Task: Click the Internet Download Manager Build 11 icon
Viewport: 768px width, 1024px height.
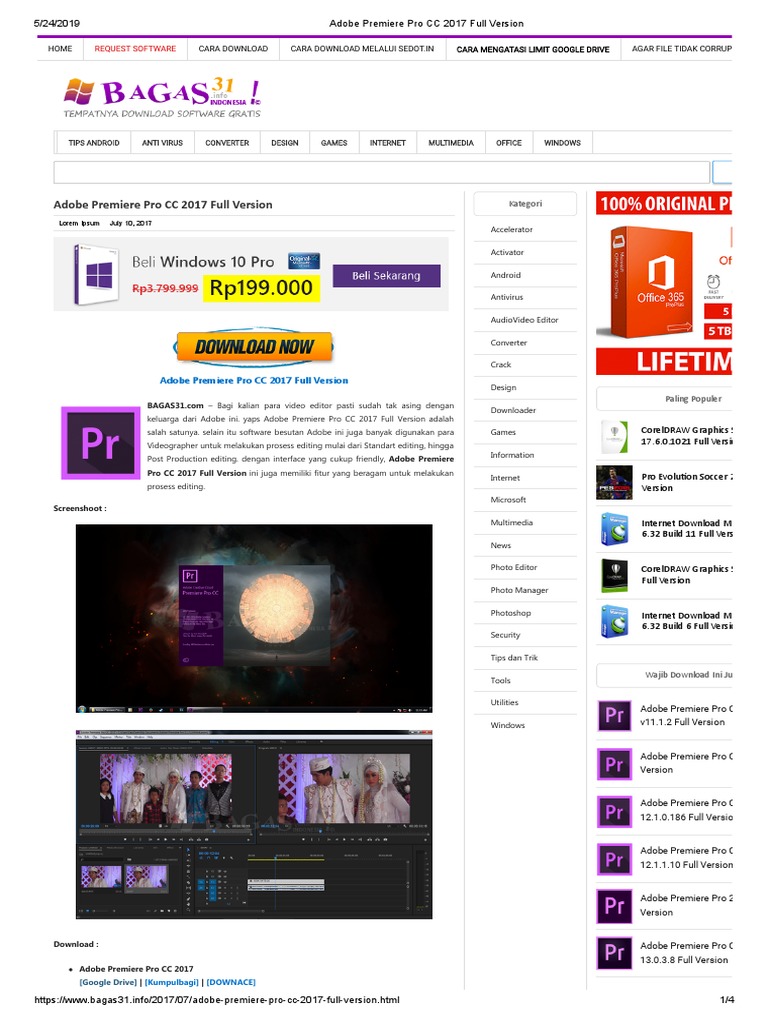Action: [x=613, y=529]
